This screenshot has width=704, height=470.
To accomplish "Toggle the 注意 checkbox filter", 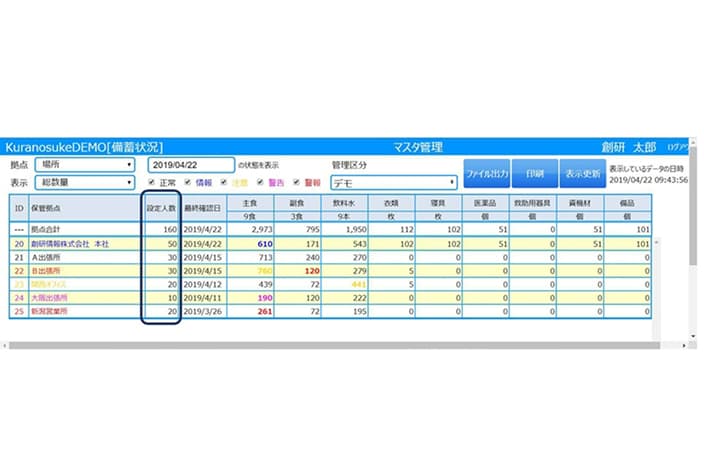I will coord(223,183).
